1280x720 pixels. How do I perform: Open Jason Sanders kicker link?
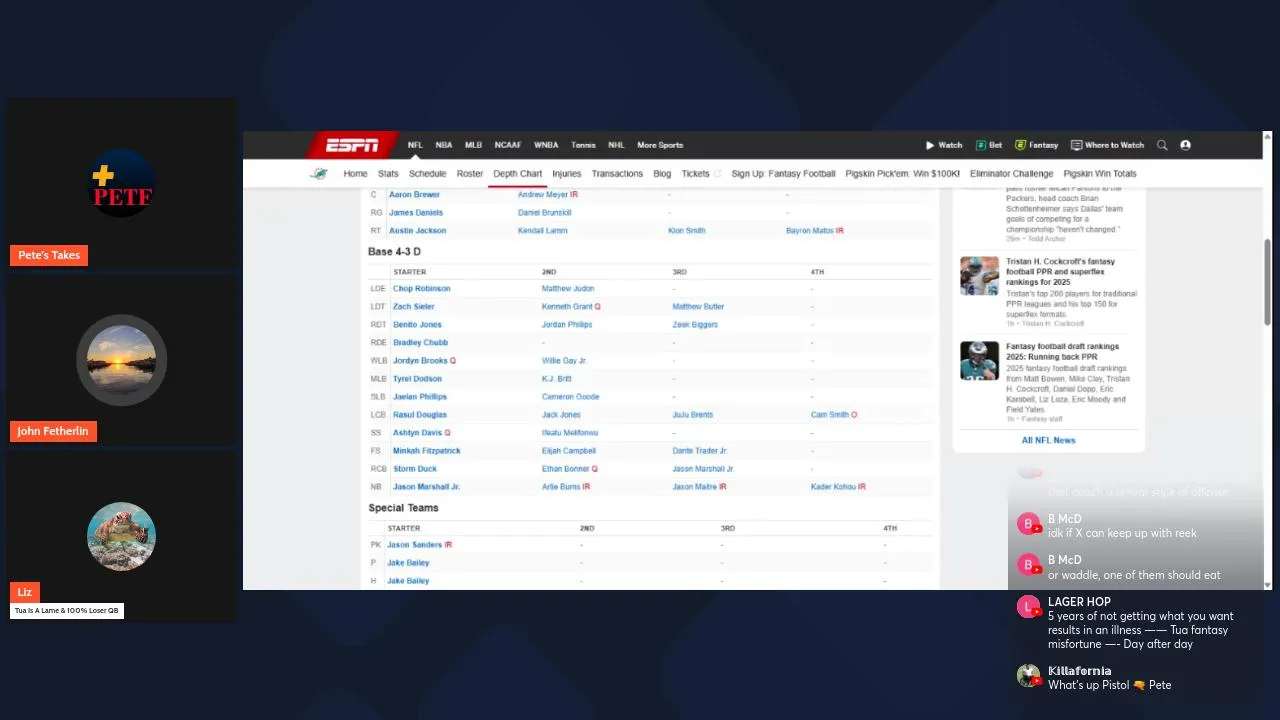pyautogui.click(x=414, y=545)
